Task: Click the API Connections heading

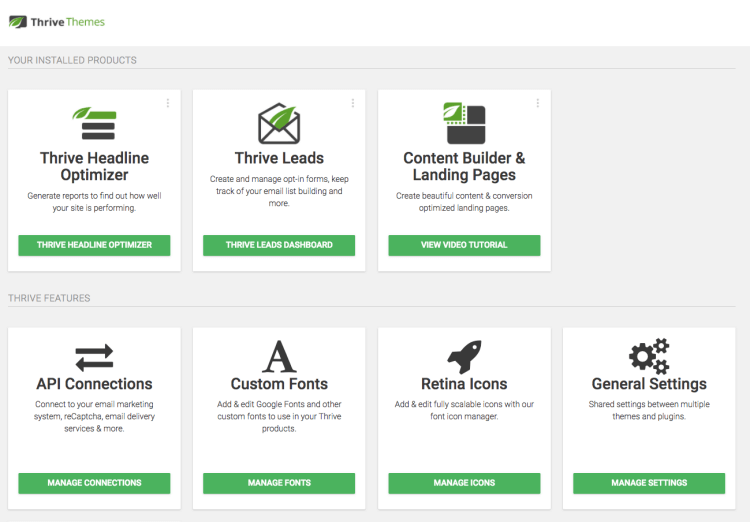Action: coord(94,384)
